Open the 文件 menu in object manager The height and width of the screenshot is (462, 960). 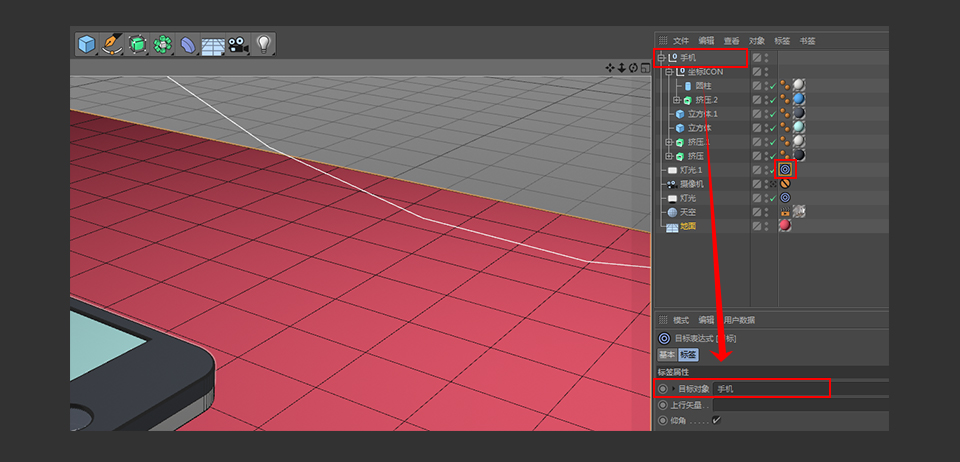click(x=681, y=41)
